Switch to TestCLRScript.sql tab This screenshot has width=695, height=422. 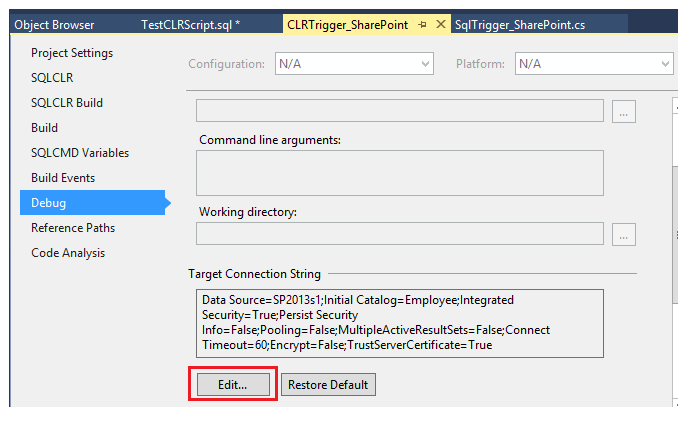pyautogui.click(x=191, y=25)
